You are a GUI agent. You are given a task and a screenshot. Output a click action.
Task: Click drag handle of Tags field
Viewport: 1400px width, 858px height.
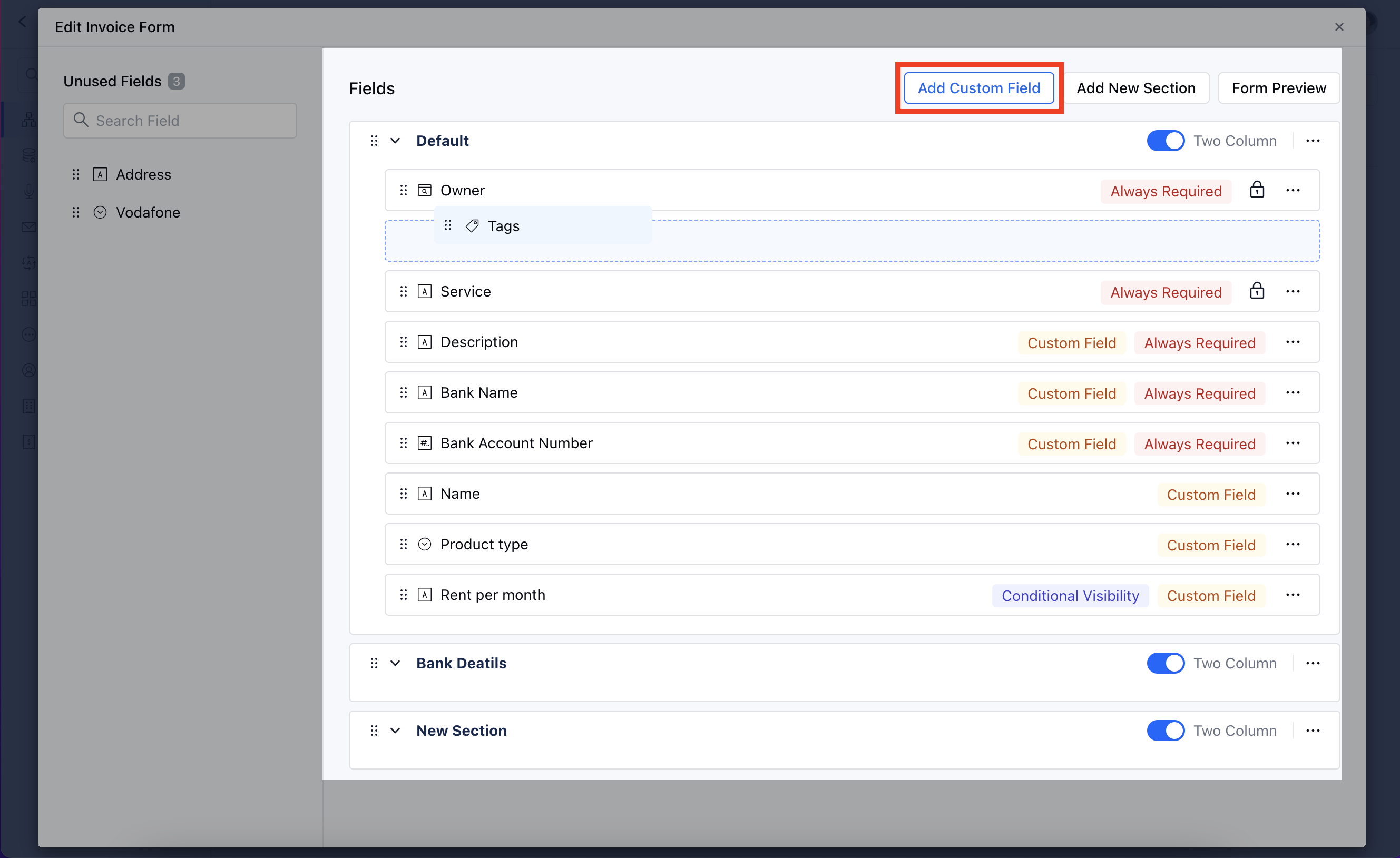pyautogui.click(x=448, y=225)
